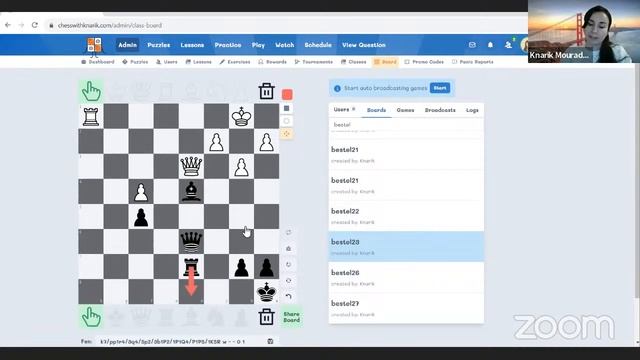Image resolution: width=640 pixels, height=360 pixels.
Task: Go to the Promo Codes admin link
Action: tap(424, 62)
